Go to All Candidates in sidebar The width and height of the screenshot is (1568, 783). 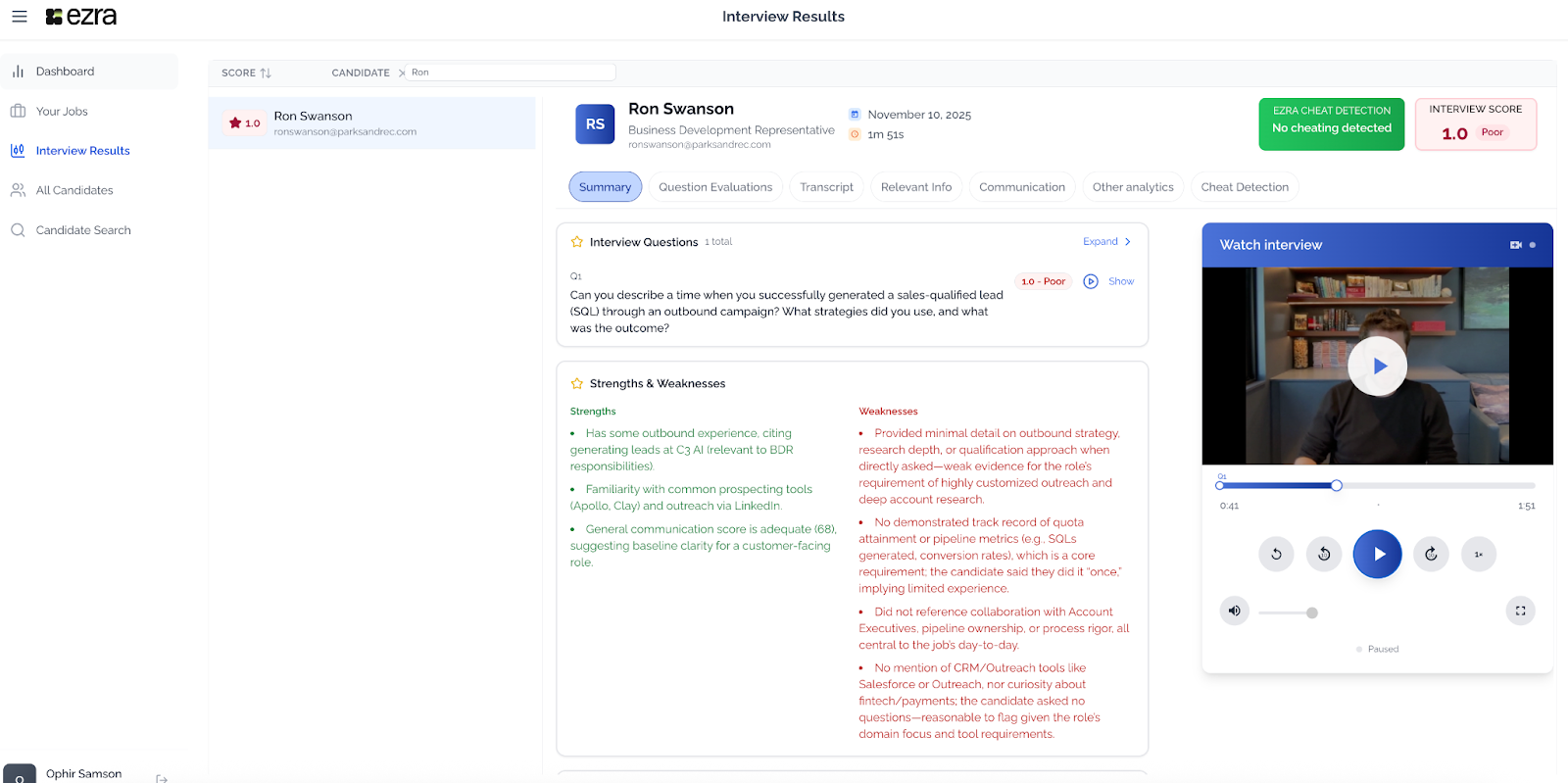pyautogui.click(x=74, y=190)
